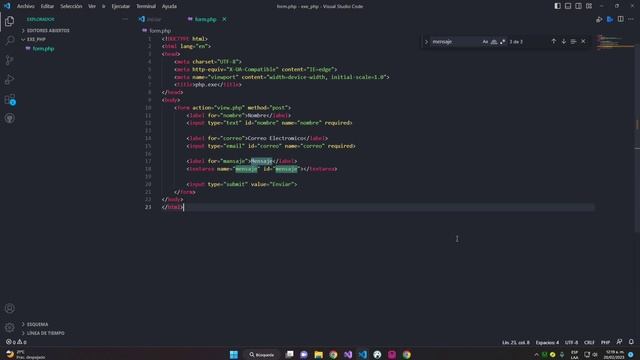Open the Run and Debug view
The width and height of the screenshot is (640, 360).
point(9,80)
